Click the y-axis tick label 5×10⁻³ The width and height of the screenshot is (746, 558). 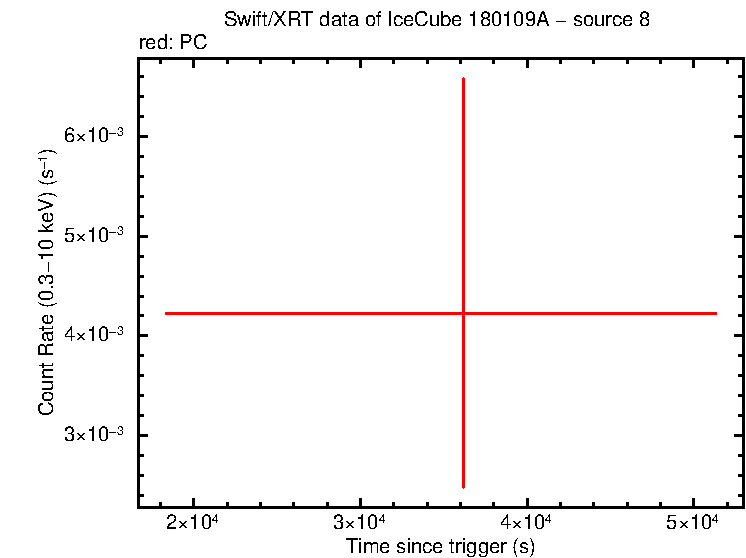94,235
